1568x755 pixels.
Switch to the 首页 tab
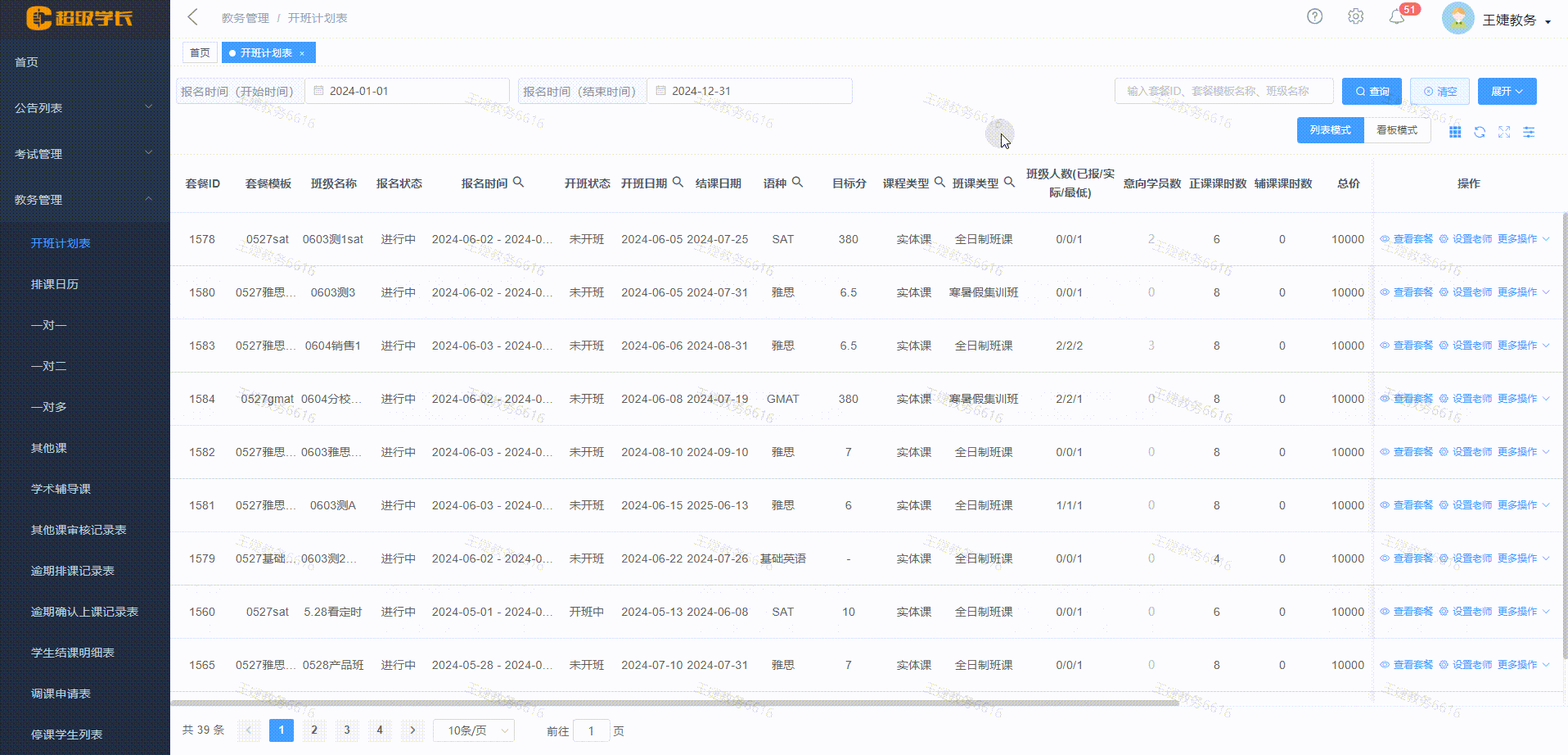click(199, 52)
